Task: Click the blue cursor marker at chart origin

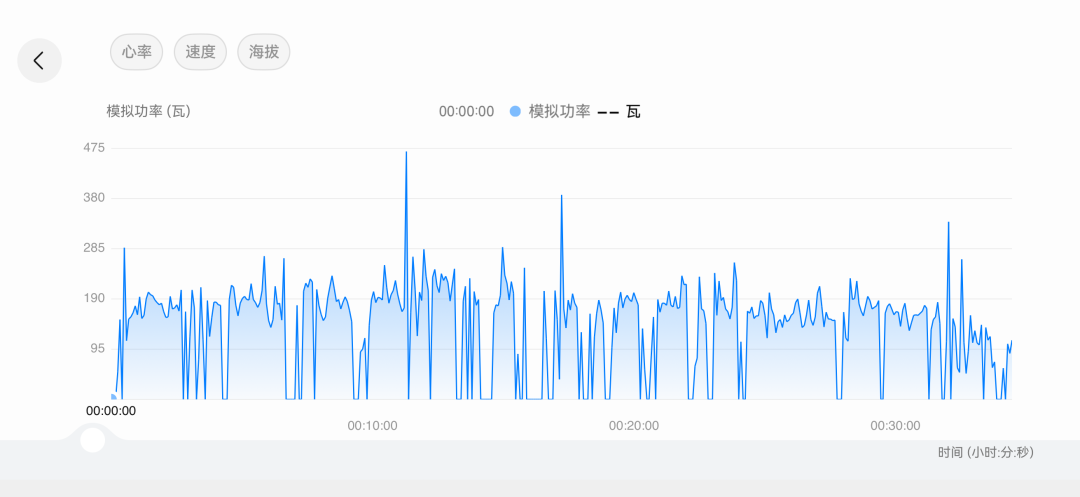Action: click(x=113, y=397)
